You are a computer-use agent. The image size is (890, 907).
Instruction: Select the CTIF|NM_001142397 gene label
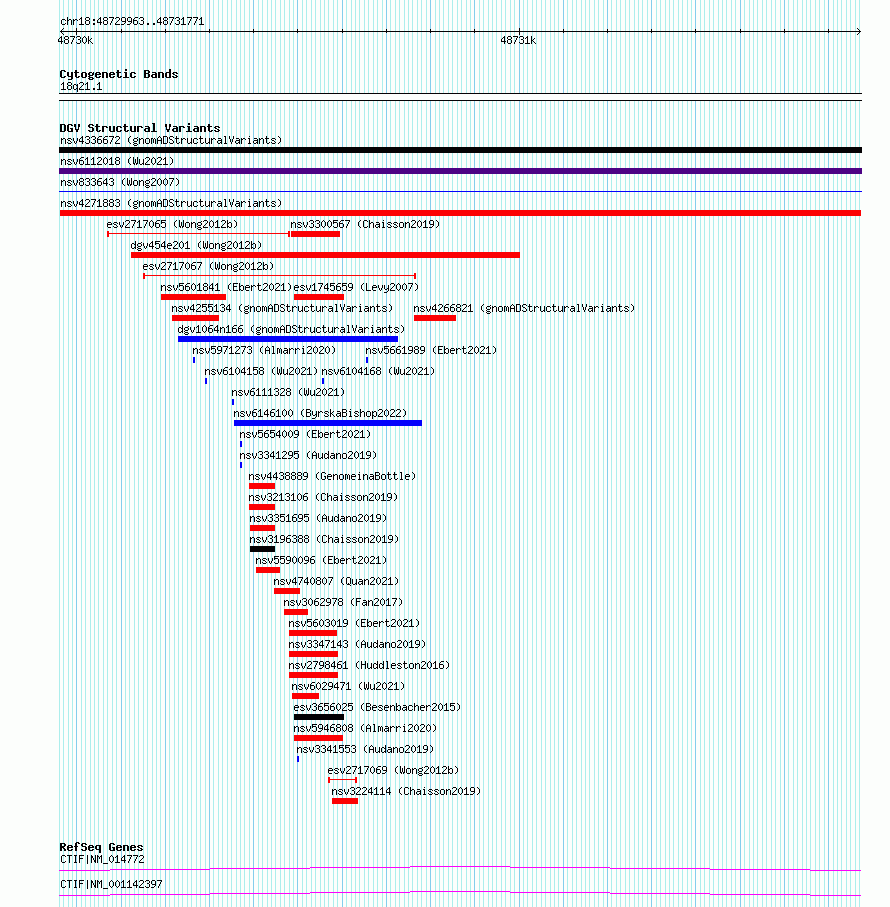pyautogui.click(x=111, y=884)
